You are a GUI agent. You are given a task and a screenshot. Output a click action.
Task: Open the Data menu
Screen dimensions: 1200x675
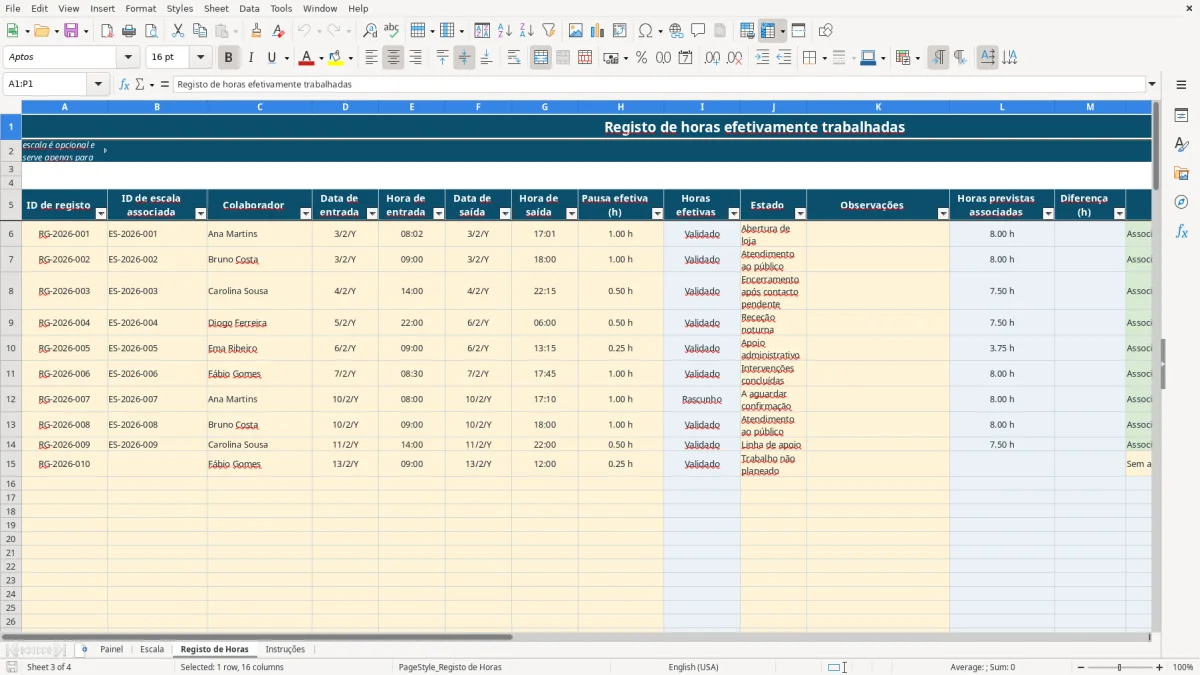click(x=249, y=8)
